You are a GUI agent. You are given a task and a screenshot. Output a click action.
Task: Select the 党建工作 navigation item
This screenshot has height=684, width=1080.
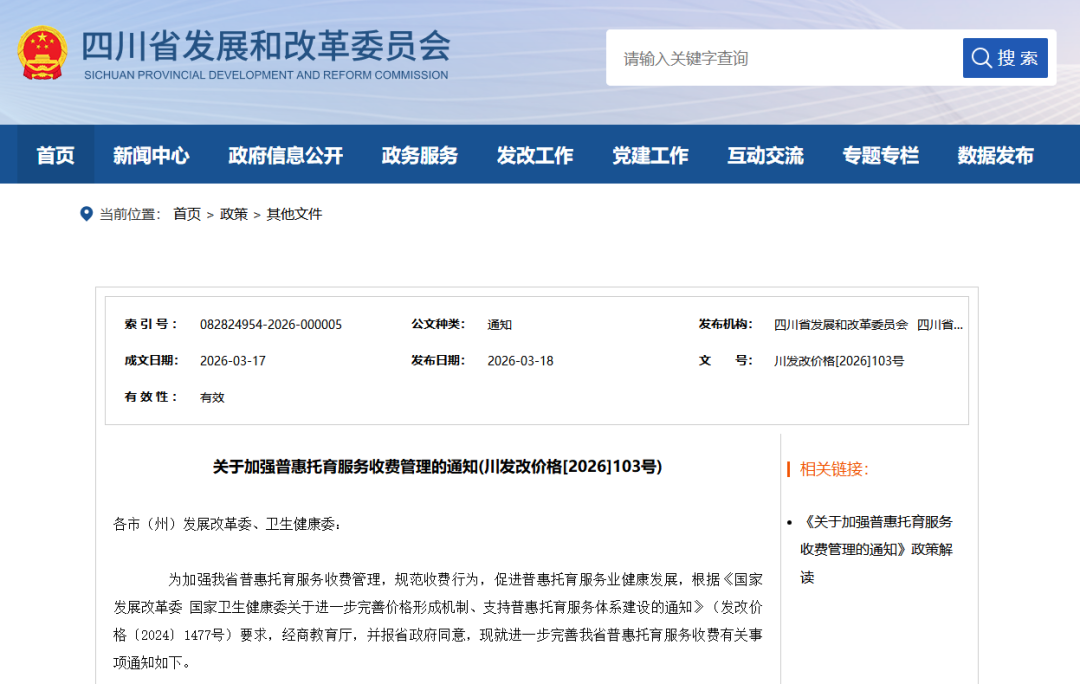pyautogui.click(x=650, y=155)
